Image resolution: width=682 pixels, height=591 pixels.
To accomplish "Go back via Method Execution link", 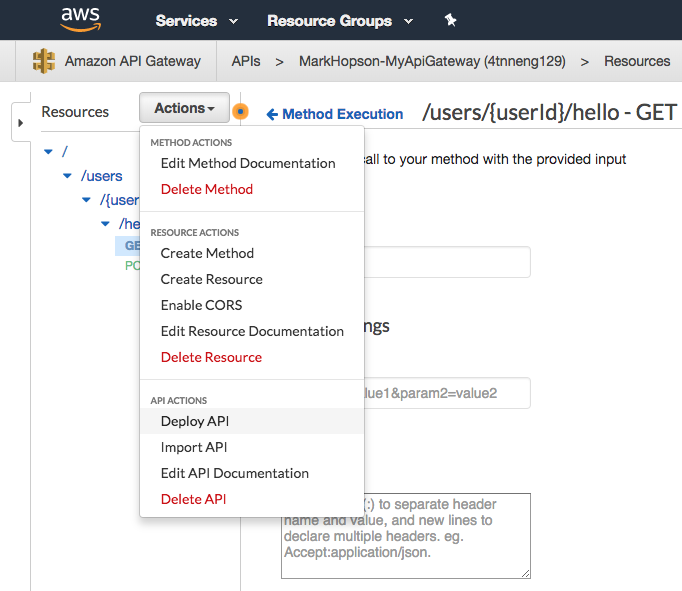I will (335, 114).
